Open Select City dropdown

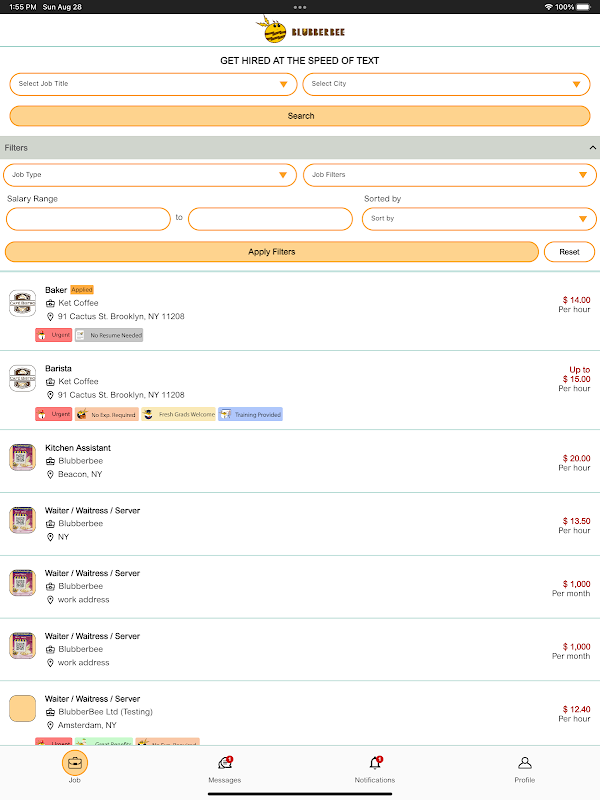tap(446, 84)
